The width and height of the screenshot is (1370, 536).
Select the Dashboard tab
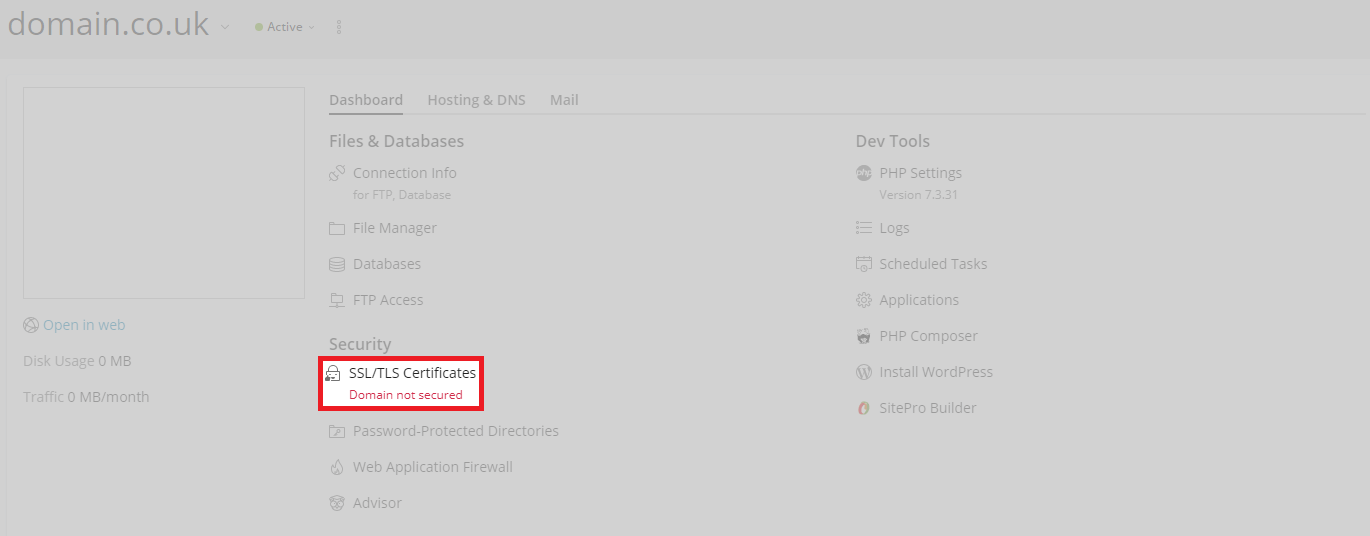pos(366,100)
